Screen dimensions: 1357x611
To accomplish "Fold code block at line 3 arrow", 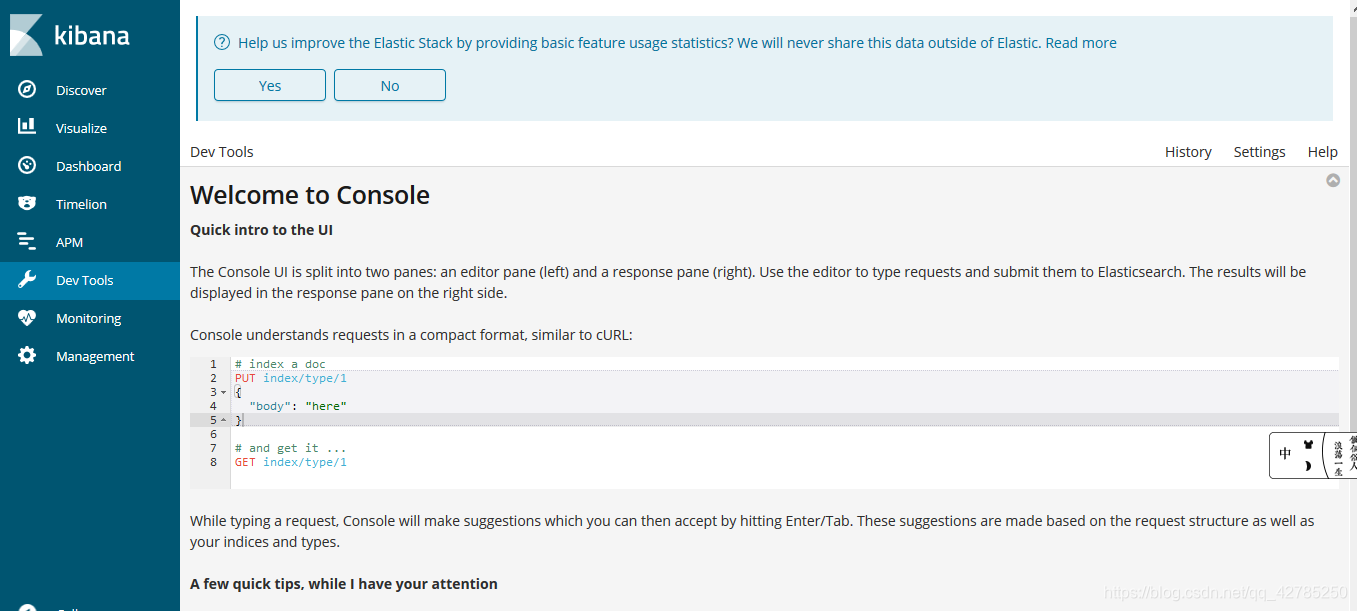I will coord(223,393).
